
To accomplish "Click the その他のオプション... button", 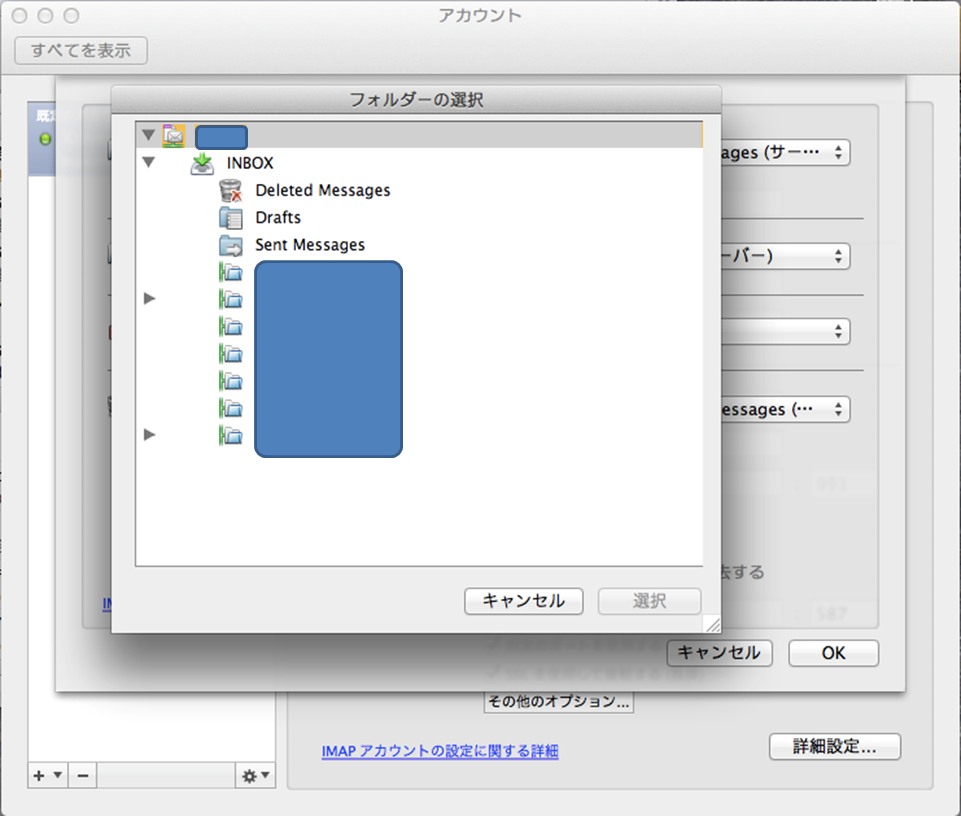I will (558, 702).
